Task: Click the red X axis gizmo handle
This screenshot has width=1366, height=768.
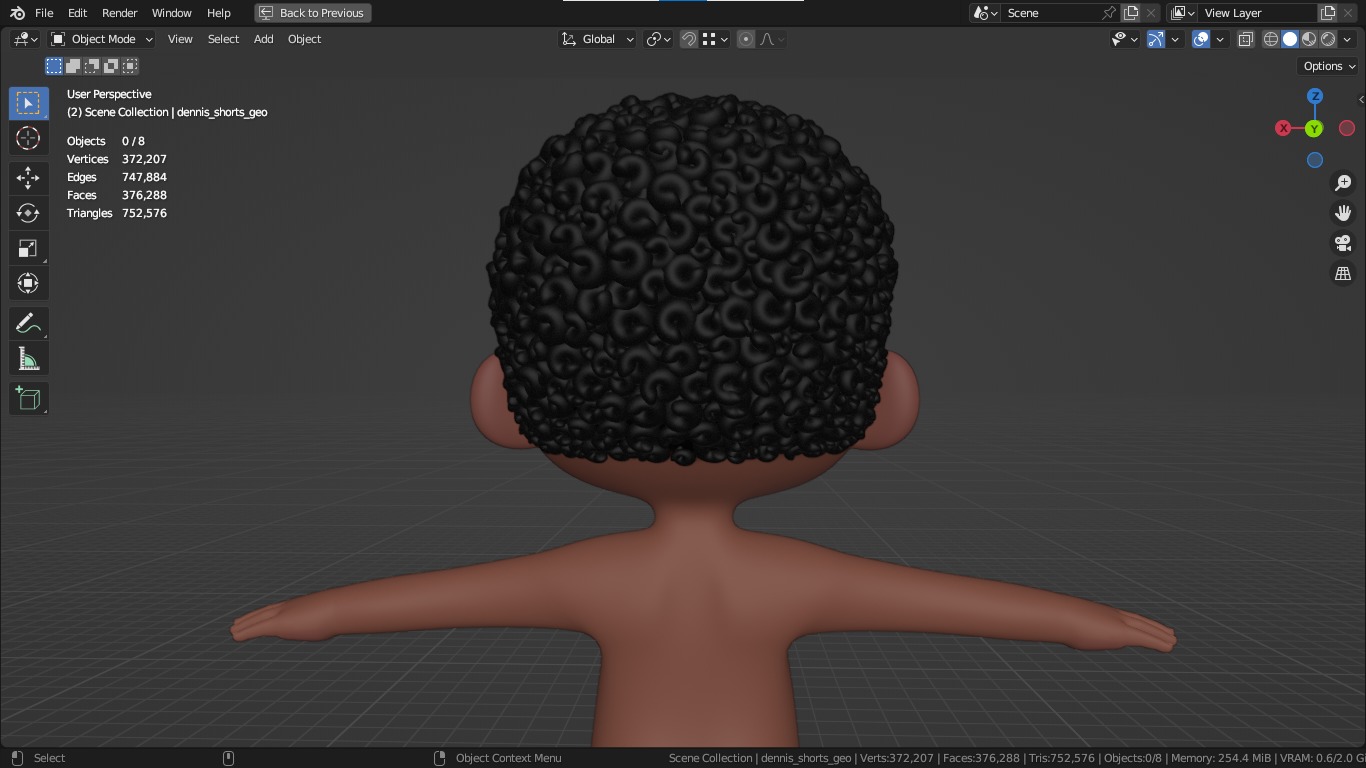Action: click(x=1283, y=128)
